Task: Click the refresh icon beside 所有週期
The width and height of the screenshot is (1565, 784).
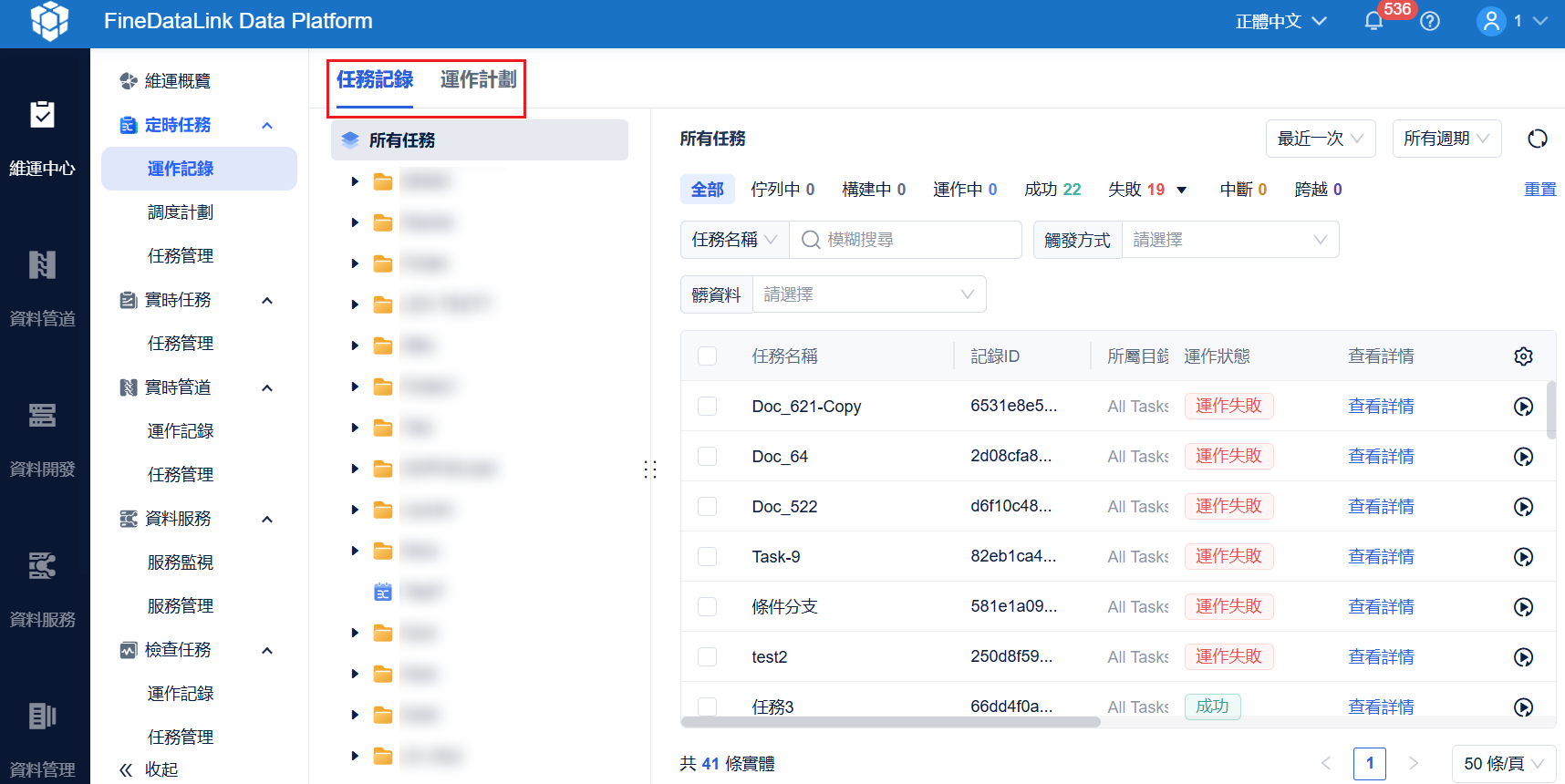Action: [1538, 139]
